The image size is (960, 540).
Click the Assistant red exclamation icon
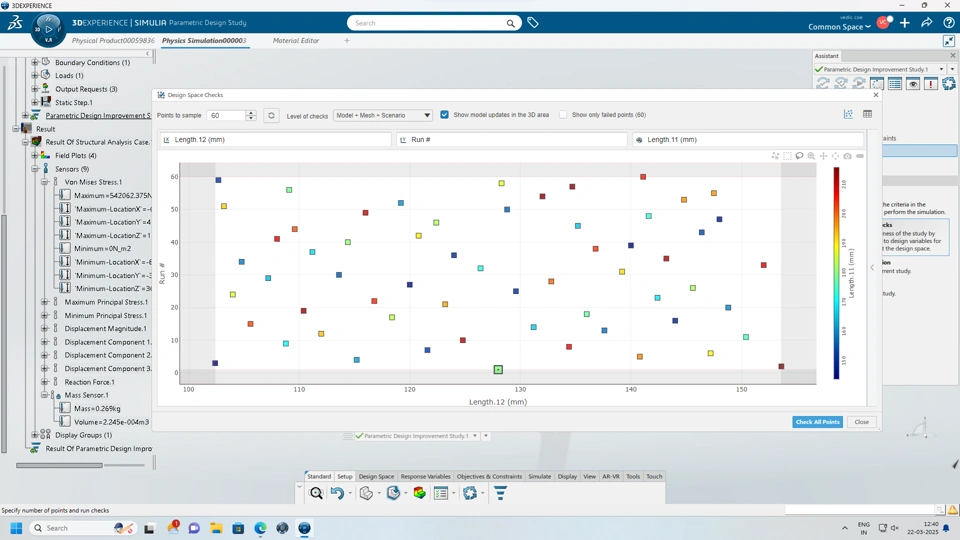coord(931,83)
